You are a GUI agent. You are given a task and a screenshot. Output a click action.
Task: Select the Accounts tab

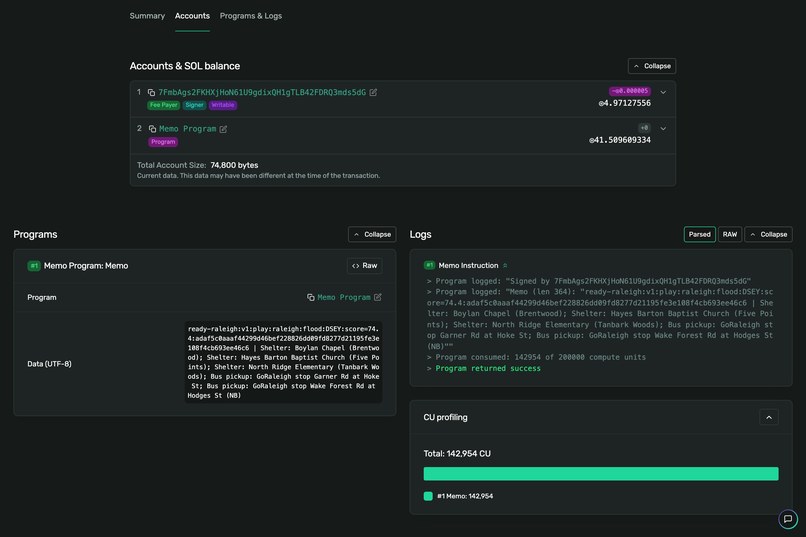point(192,16)
